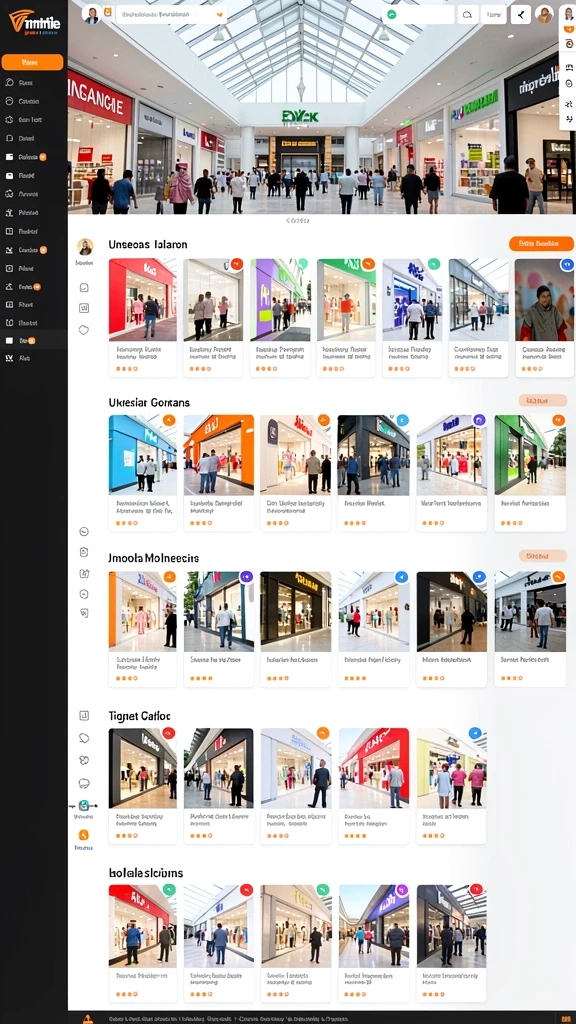Open the purple-sign storefront card under bolalasloiums

[x=374, y=943]
